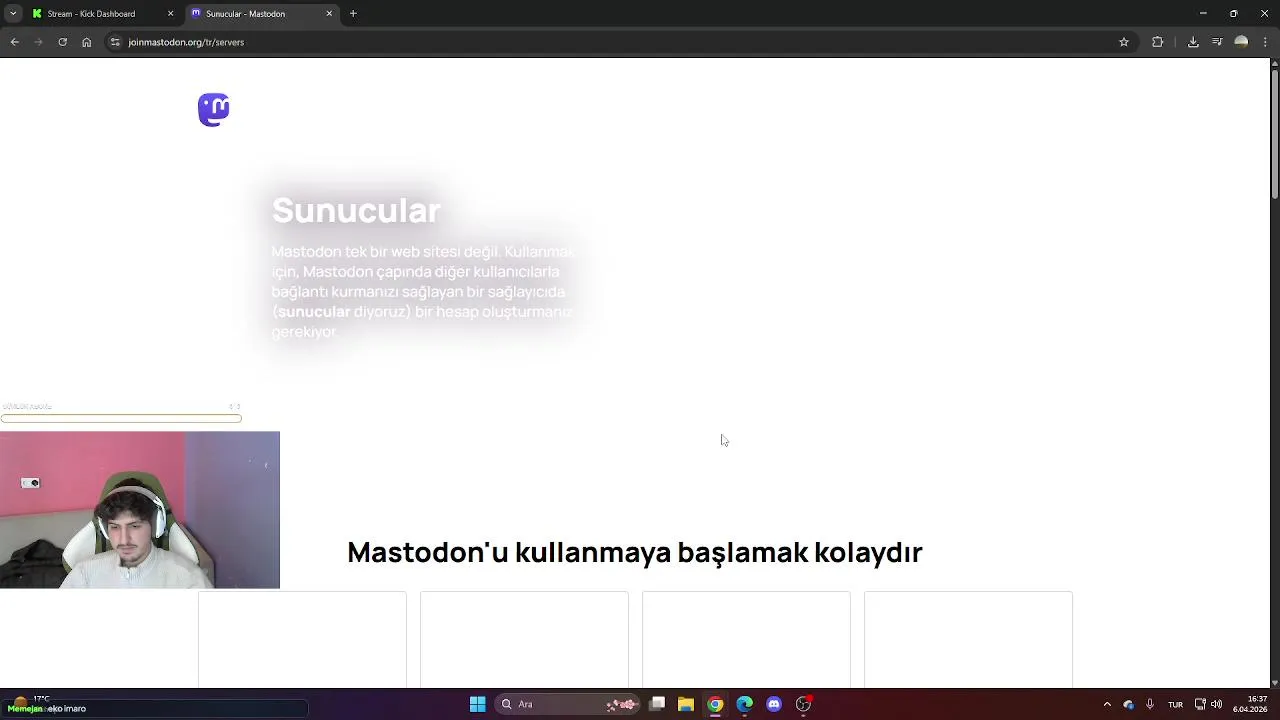Open a new tab with the plus icon
Image resolution: width=1280 pixels, height=720 pixels.
click(x=353, y=14)
